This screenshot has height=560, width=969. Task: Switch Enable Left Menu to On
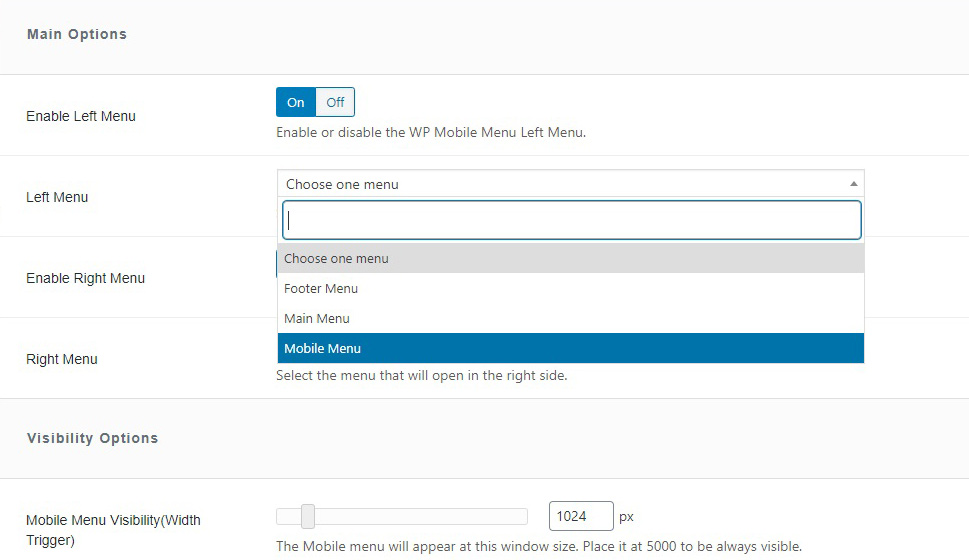[295, 102]
